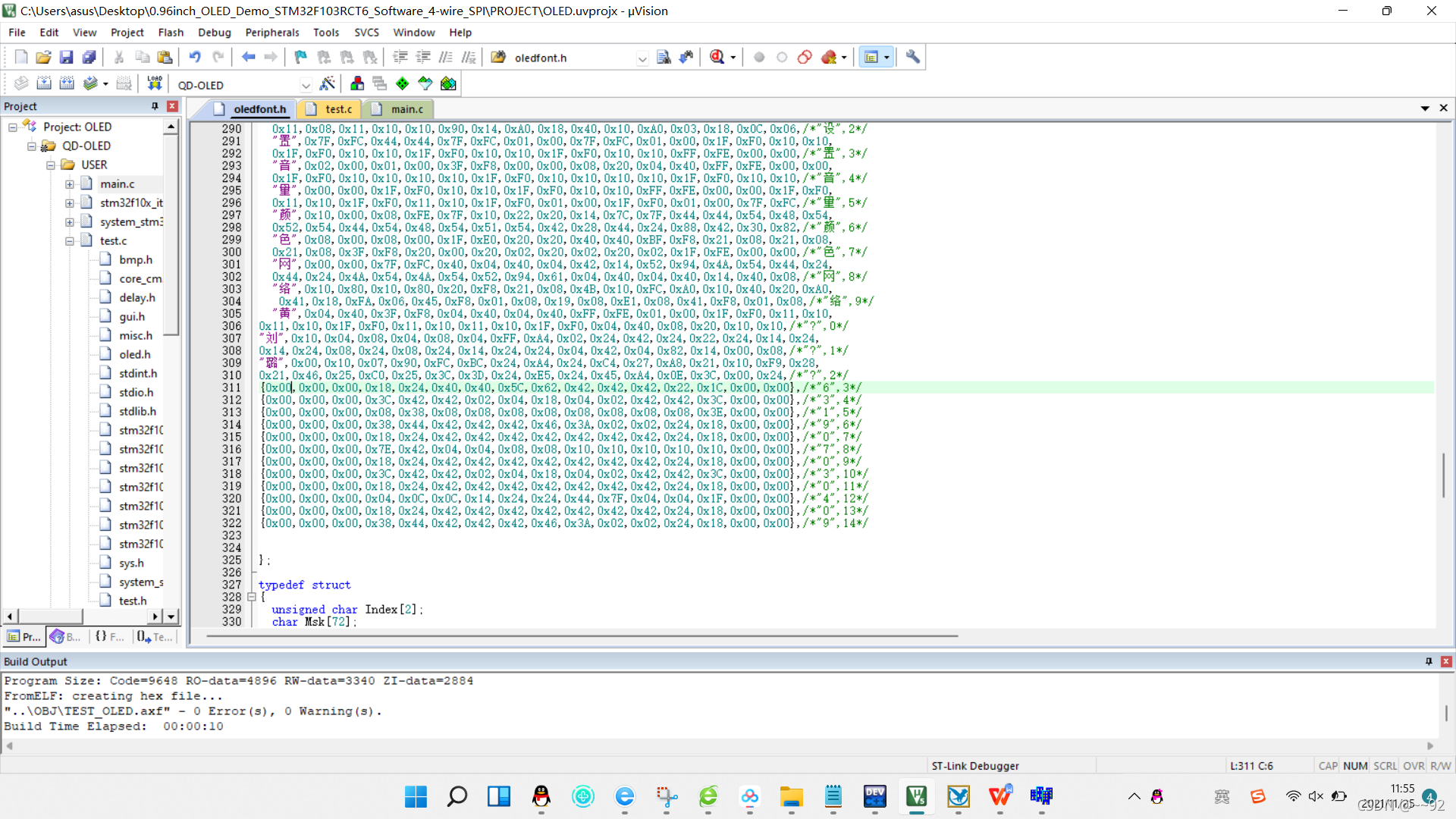Undo the last edit
1456x819 pixels.
(x=195, y=58)
